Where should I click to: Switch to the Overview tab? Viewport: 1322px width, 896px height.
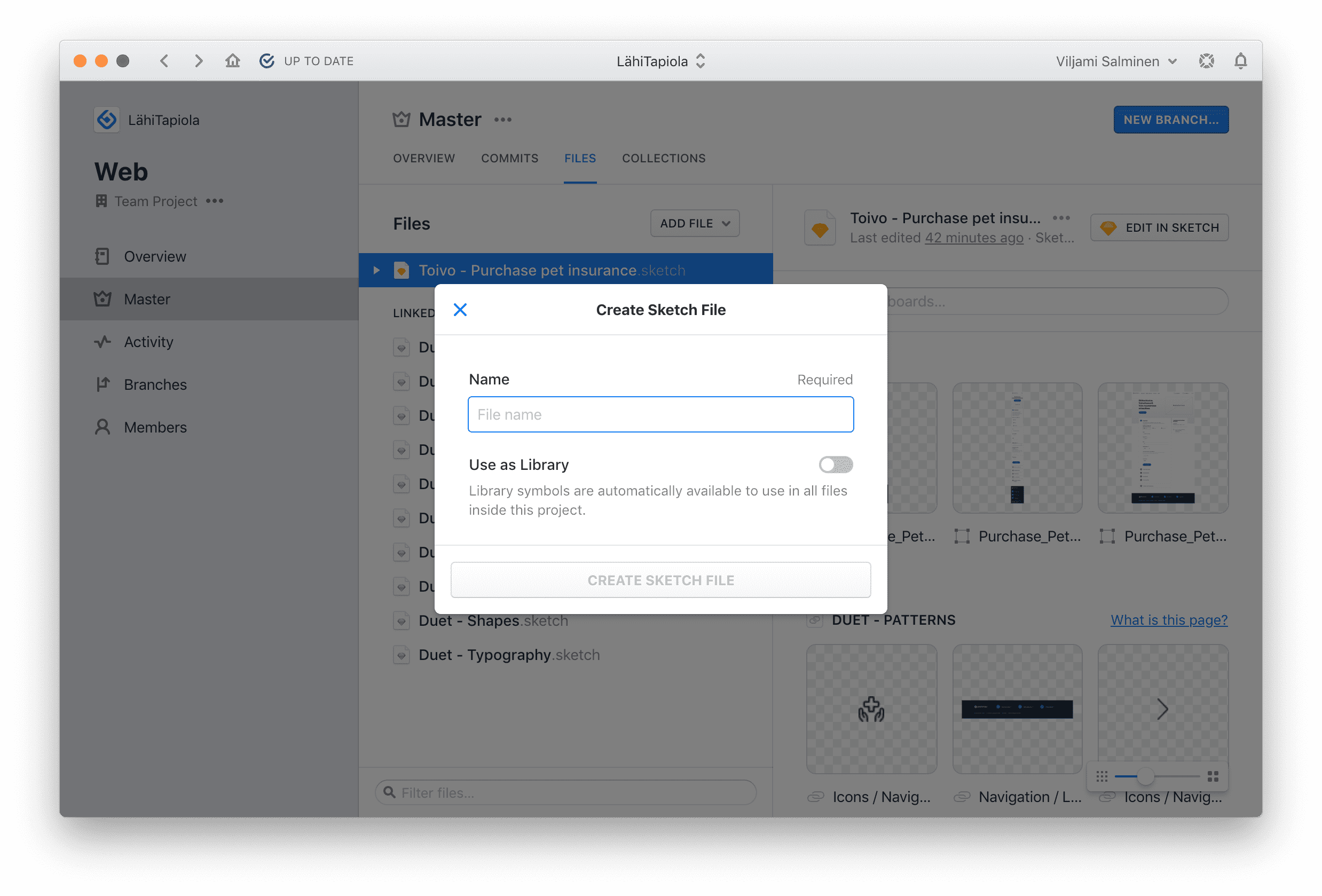click(x=424, y=158)
